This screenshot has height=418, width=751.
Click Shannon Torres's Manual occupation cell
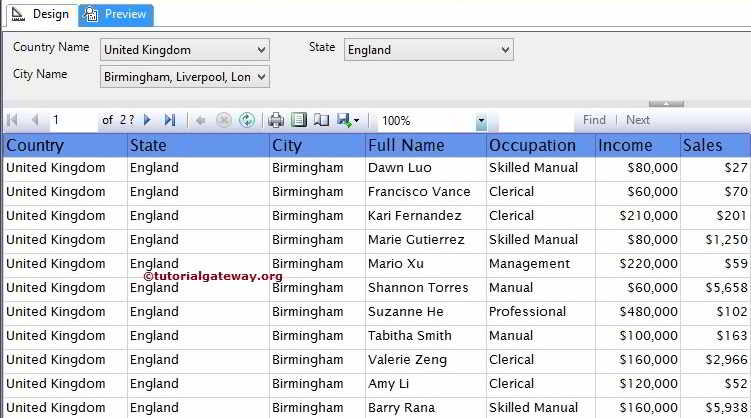[541, 288]
